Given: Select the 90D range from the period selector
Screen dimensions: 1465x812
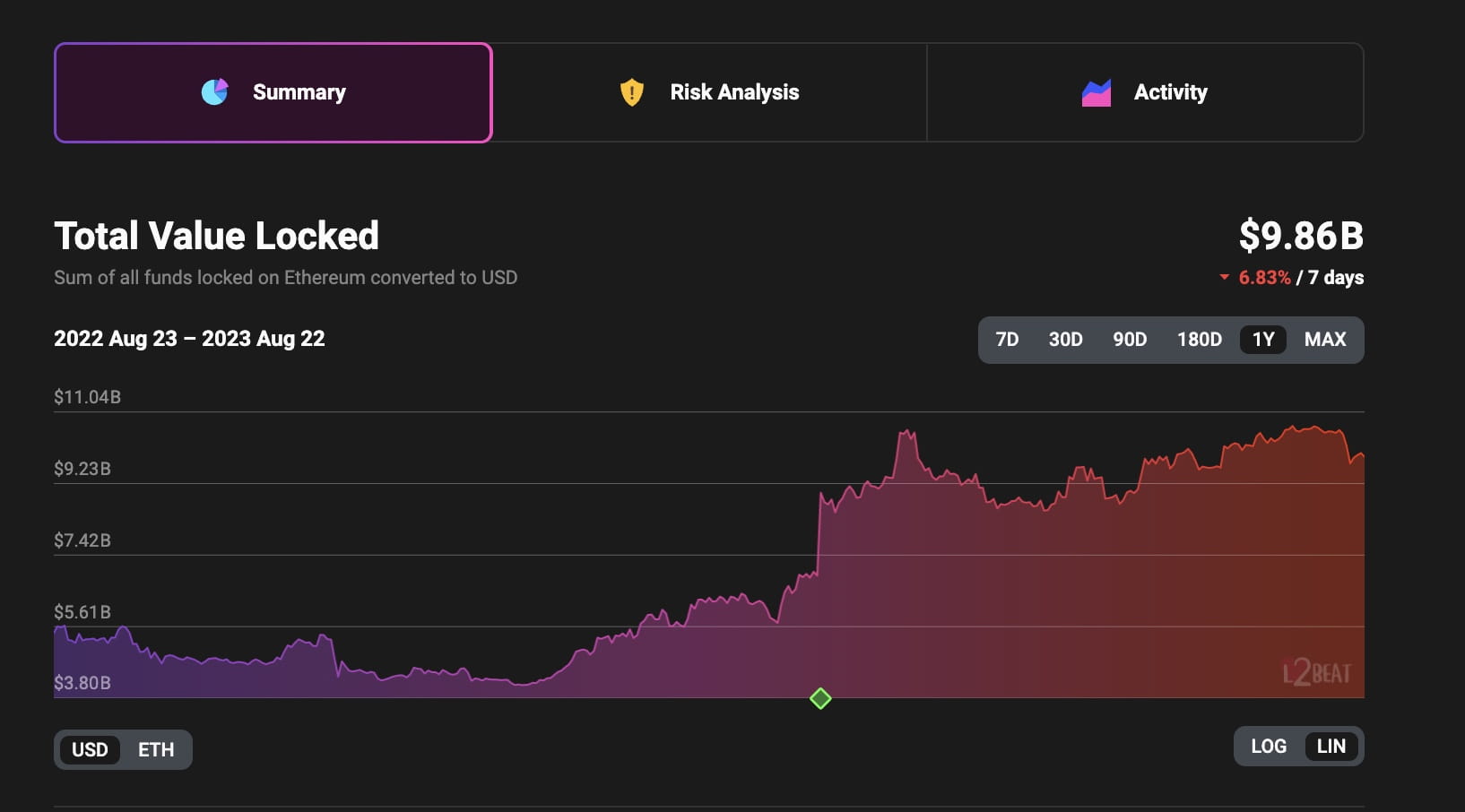Looking at the screenshot, I should pyautogui.click(x=1130, y=340).
